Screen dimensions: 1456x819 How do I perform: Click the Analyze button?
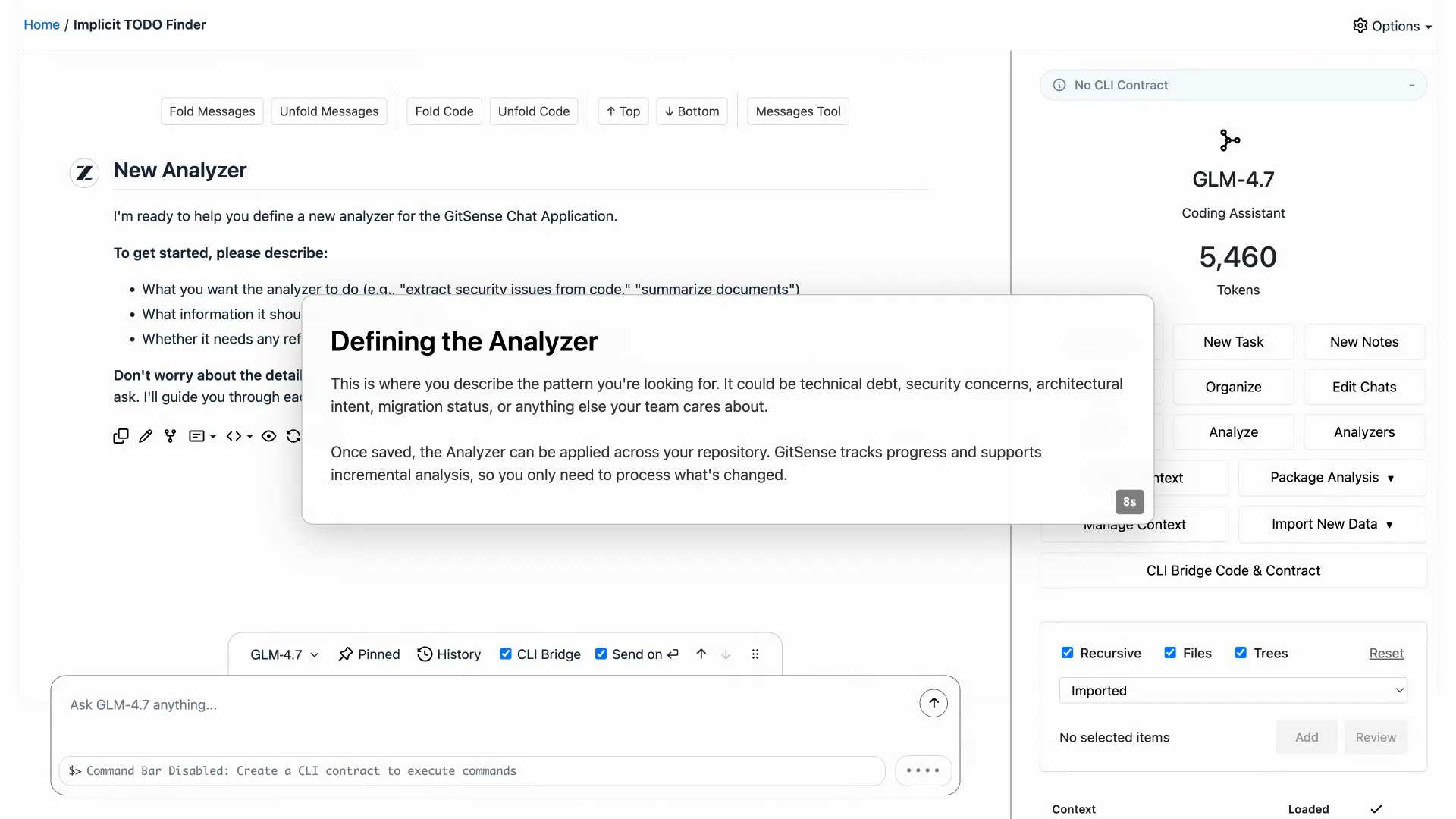pyautogui.click(x=1233, y=432)
